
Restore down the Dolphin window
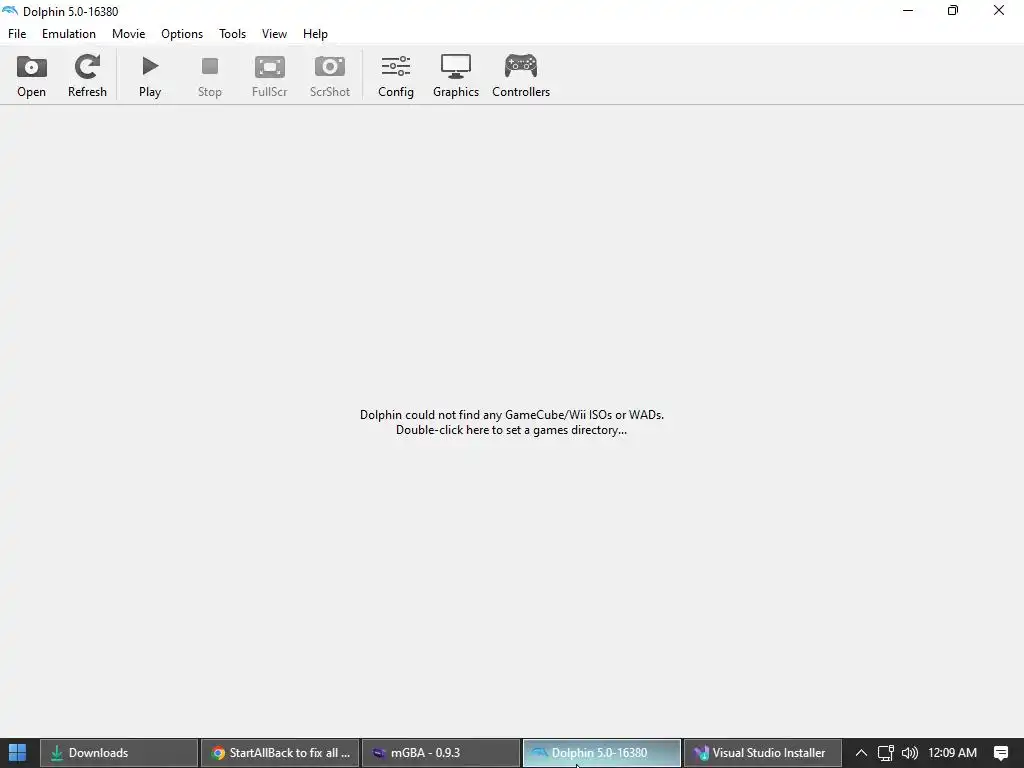(953, 10)
